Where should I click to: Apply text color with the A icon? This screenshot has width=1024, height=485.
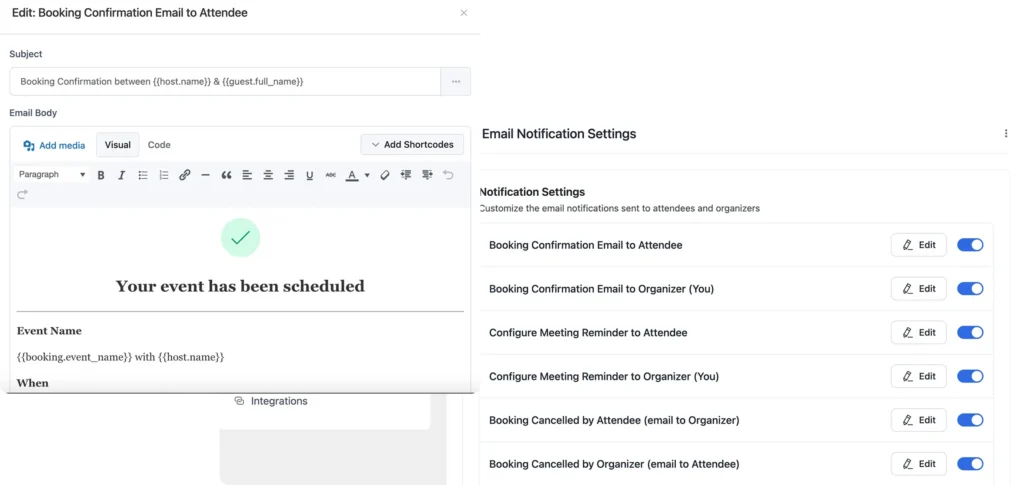tap(352, 175)
